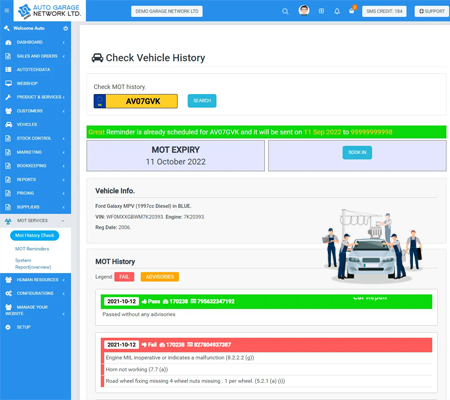Click the Reports document icon
Image resolution: width=450 pixels, height=400 pixels.
pos(8,179)
